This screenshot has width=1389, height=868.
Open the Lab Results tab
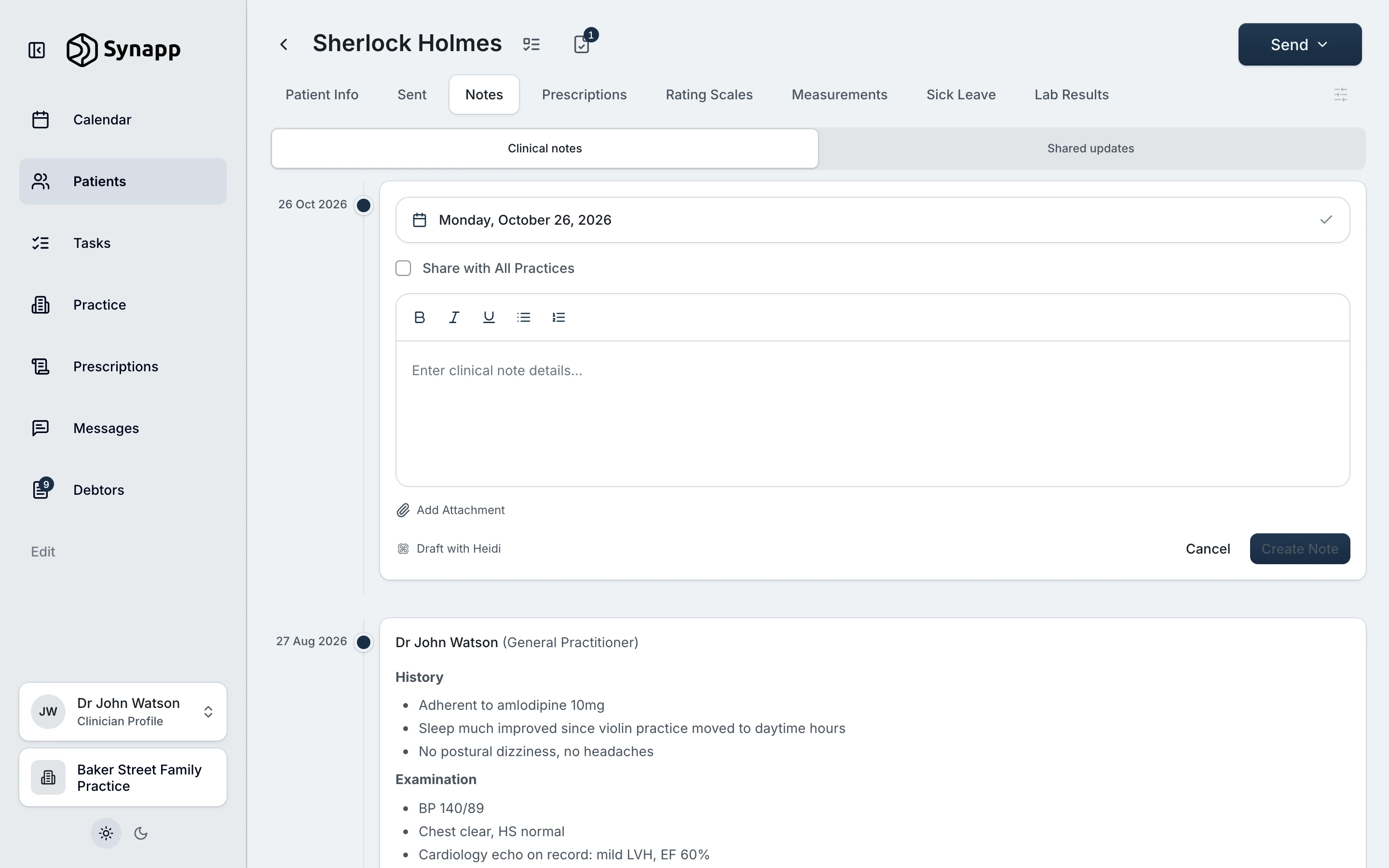click(x=1072, y=95)
